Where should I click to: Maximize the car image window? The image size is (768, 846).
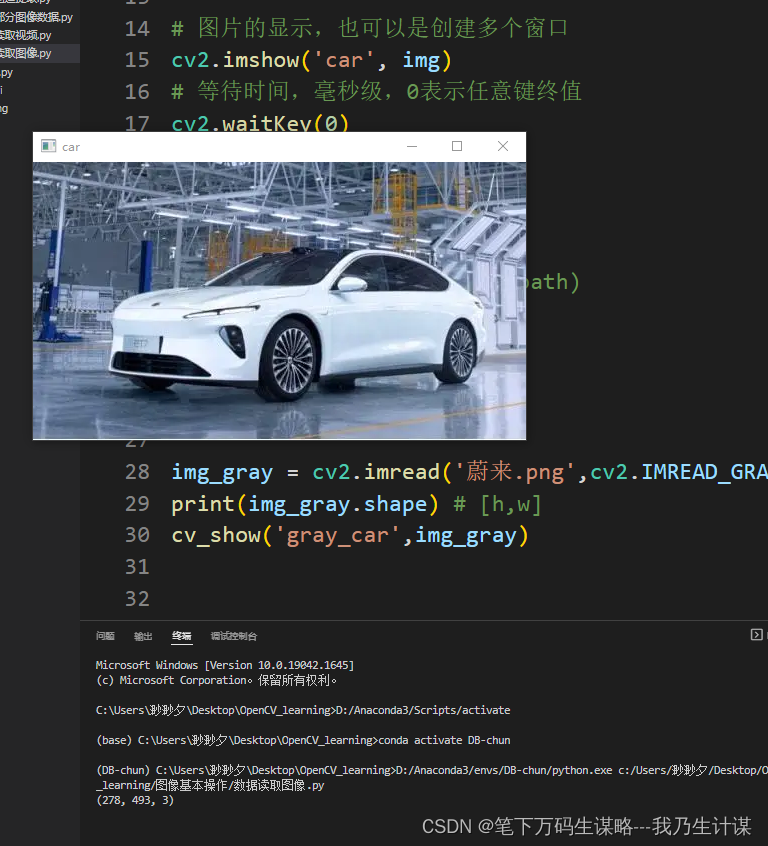click(457, 146)
